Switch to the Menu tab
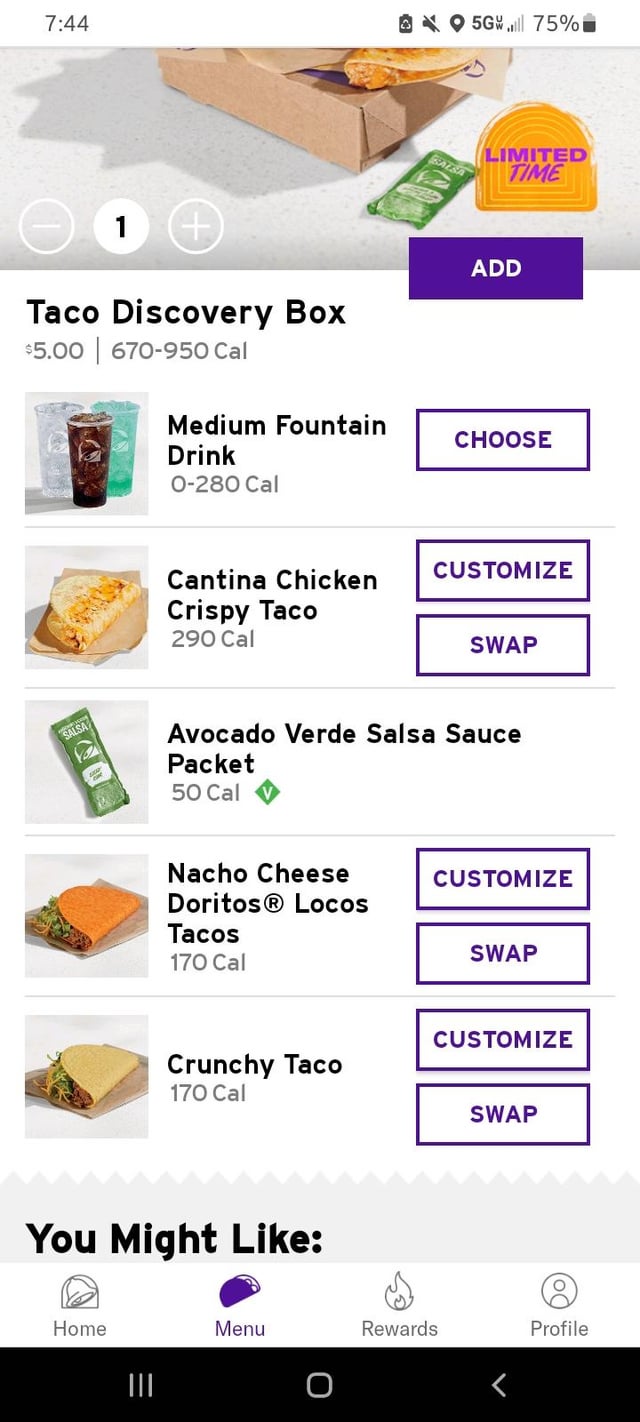This screenshot has width=640, height=1422. pos(240,1306)
